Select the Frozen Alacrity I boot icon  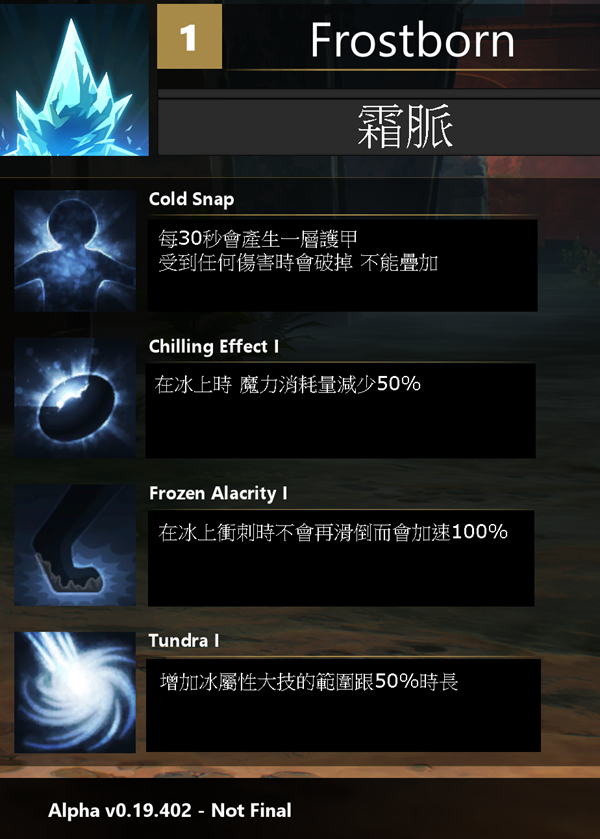[75, 545]
